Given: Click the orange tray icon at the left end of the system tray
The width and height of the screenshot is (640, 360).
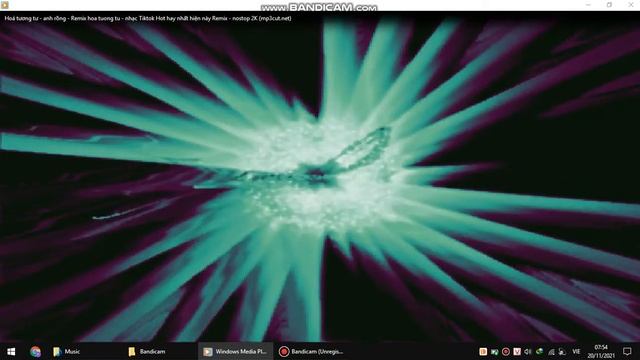Looking at the screenshot, I should 483,351.
